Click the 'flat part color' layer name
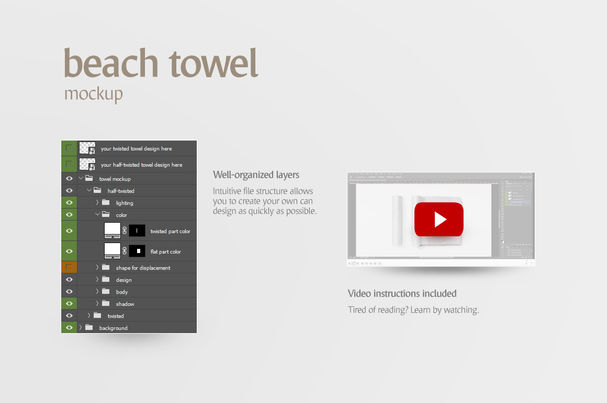Image resolution: width=607 pixels, height=403 pixels. (x=166, y=252)
